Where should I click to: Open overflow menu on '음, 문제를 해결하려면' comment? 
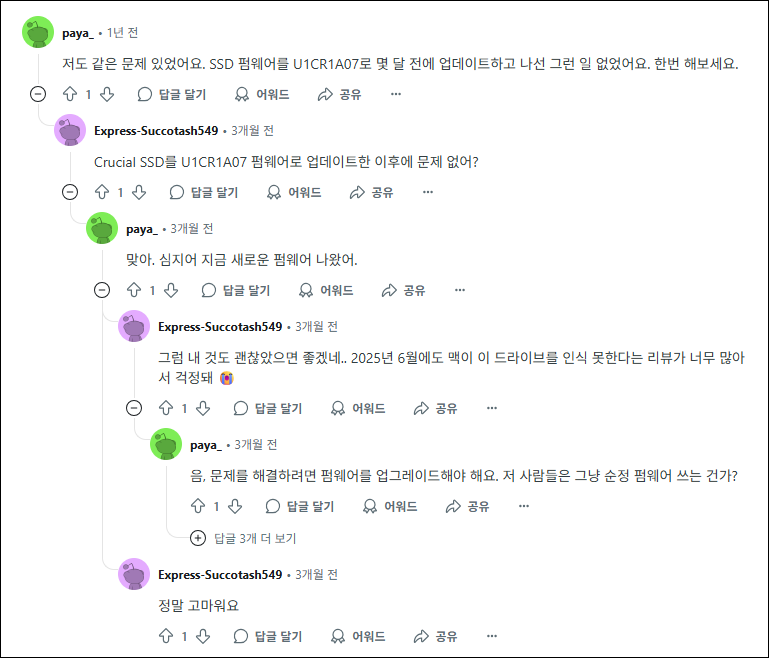point(524,506)
